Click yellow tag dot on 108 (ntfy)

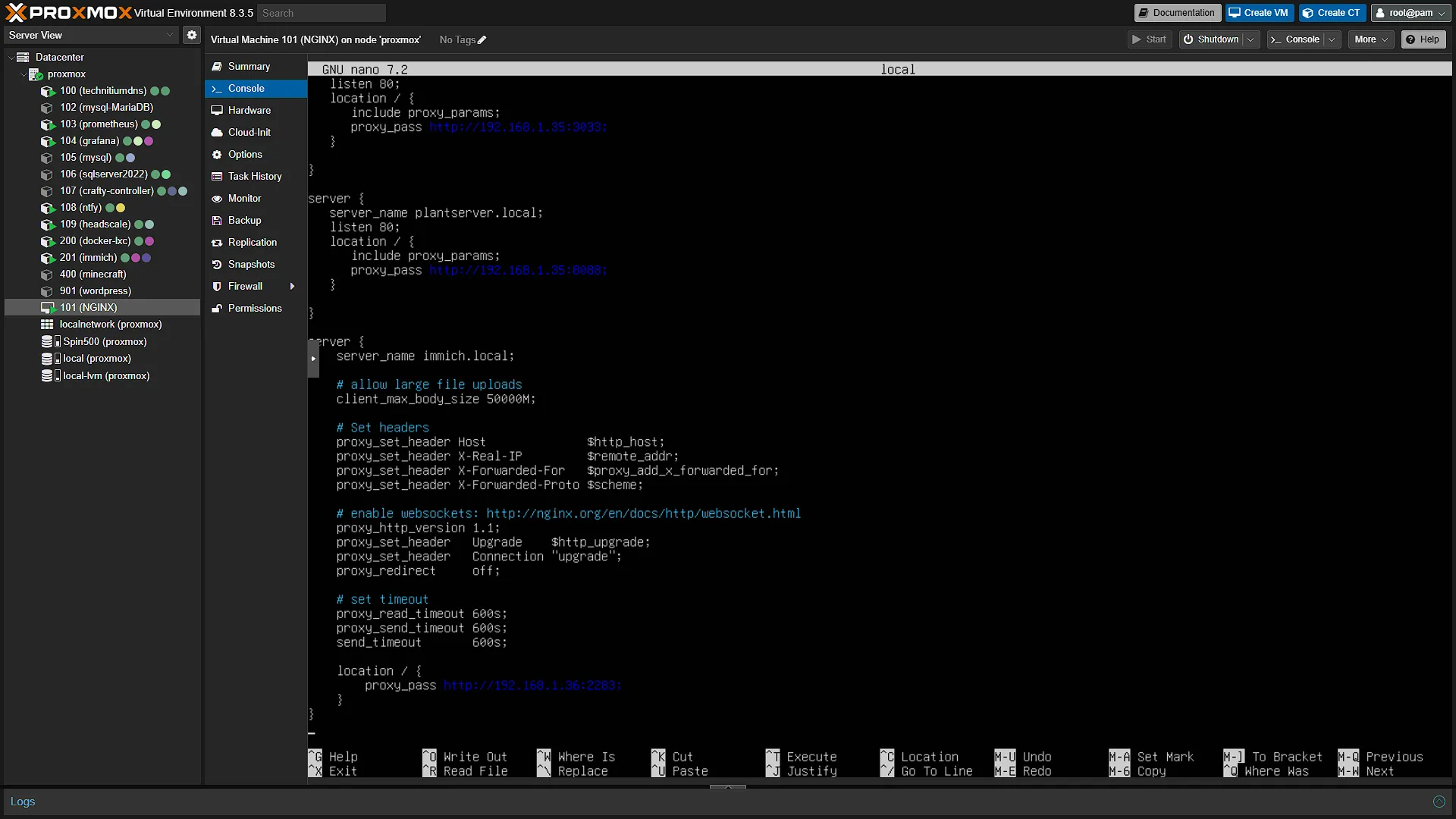pyautogui.click(x=121, y=208)
